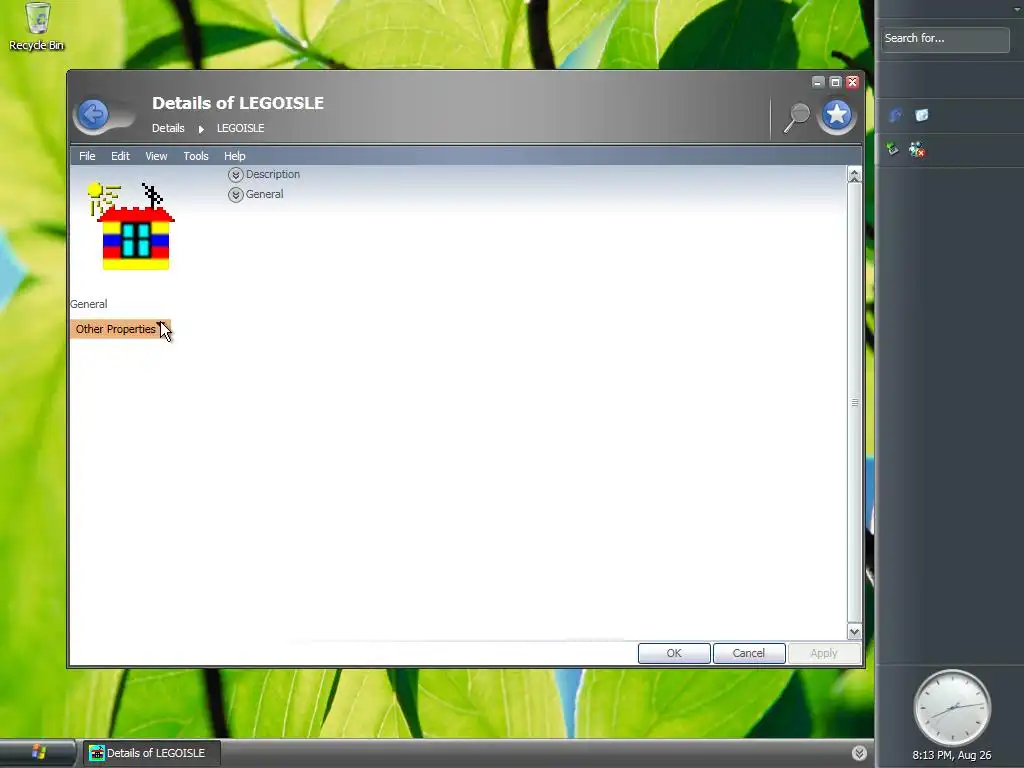The height and width of the screenshot is (768, 1024).
Task: Open the Messenger people icon with red X
Action: click(917, 150)
